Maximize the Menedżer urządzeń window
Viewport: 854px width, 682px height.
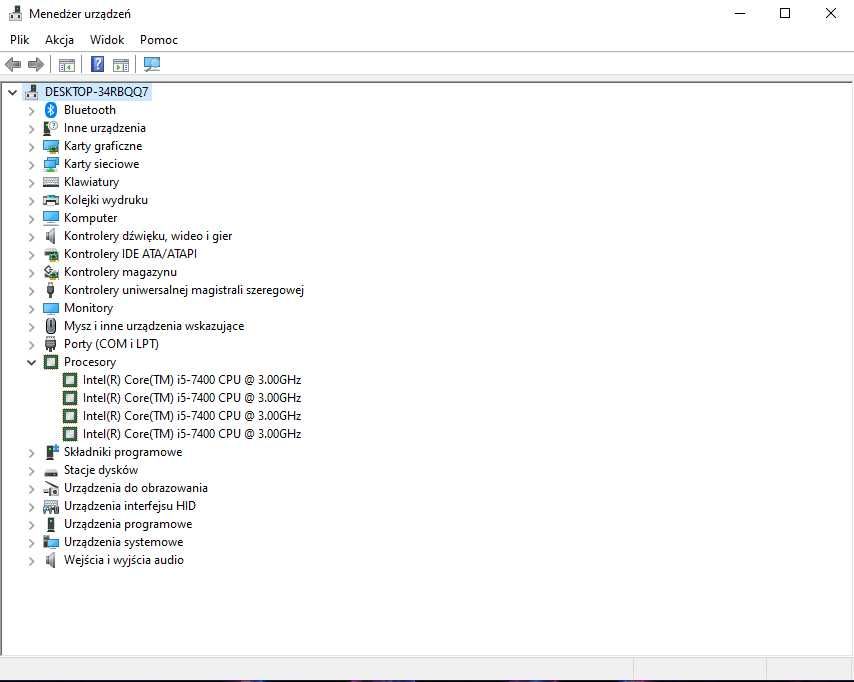[785, 13]
